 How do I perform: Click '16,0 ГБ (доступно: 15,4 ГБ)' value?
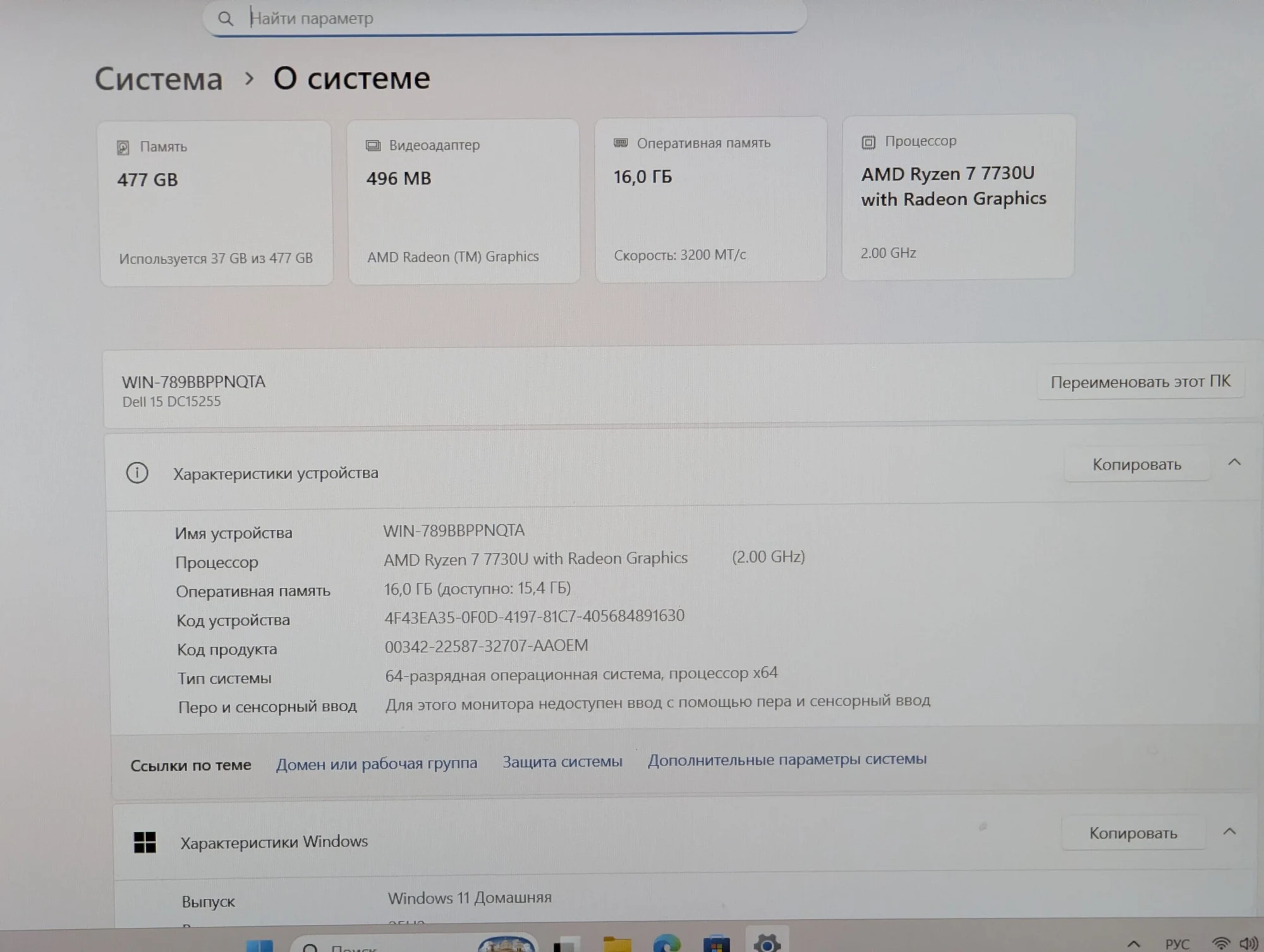[x=477, y=589]
